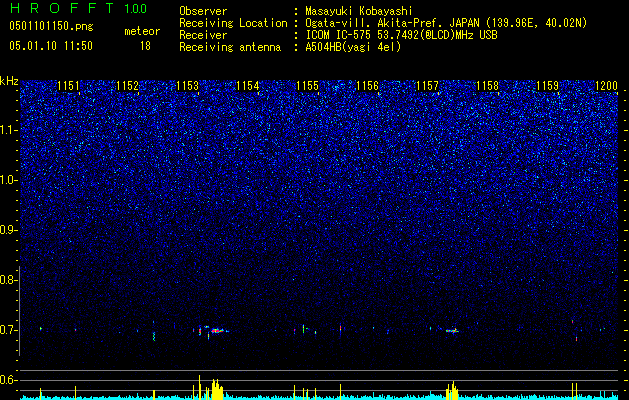Click the 1156 time marker
Viewport: 629px width, 400px height.
coord(367,86)
